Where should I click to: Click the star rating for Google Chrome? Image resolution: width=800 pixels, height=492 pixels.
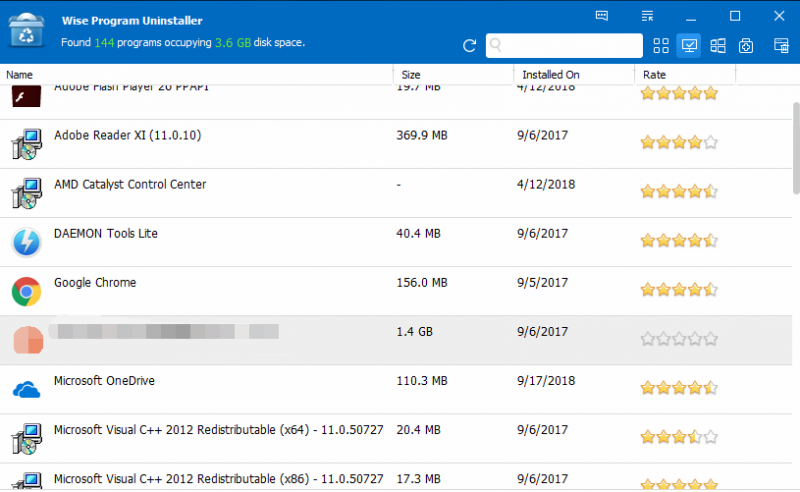pos(679,289)
